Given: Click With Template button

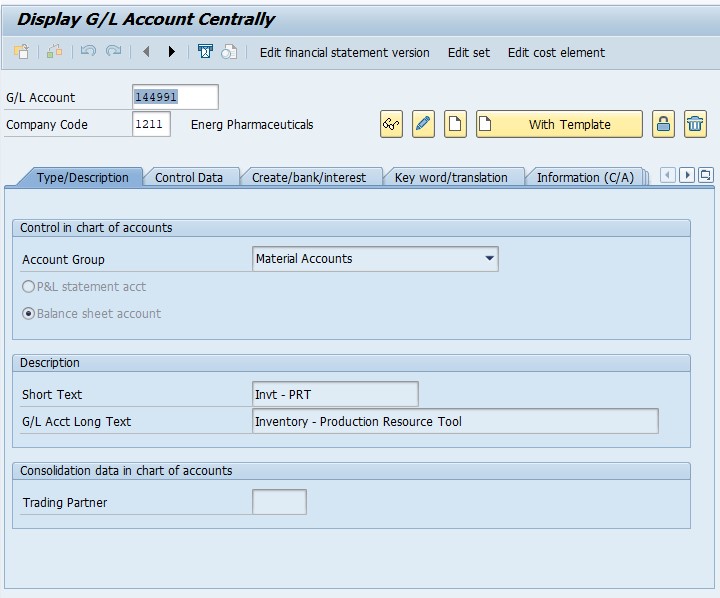Looking at the screenshot, I should point(559,124).
